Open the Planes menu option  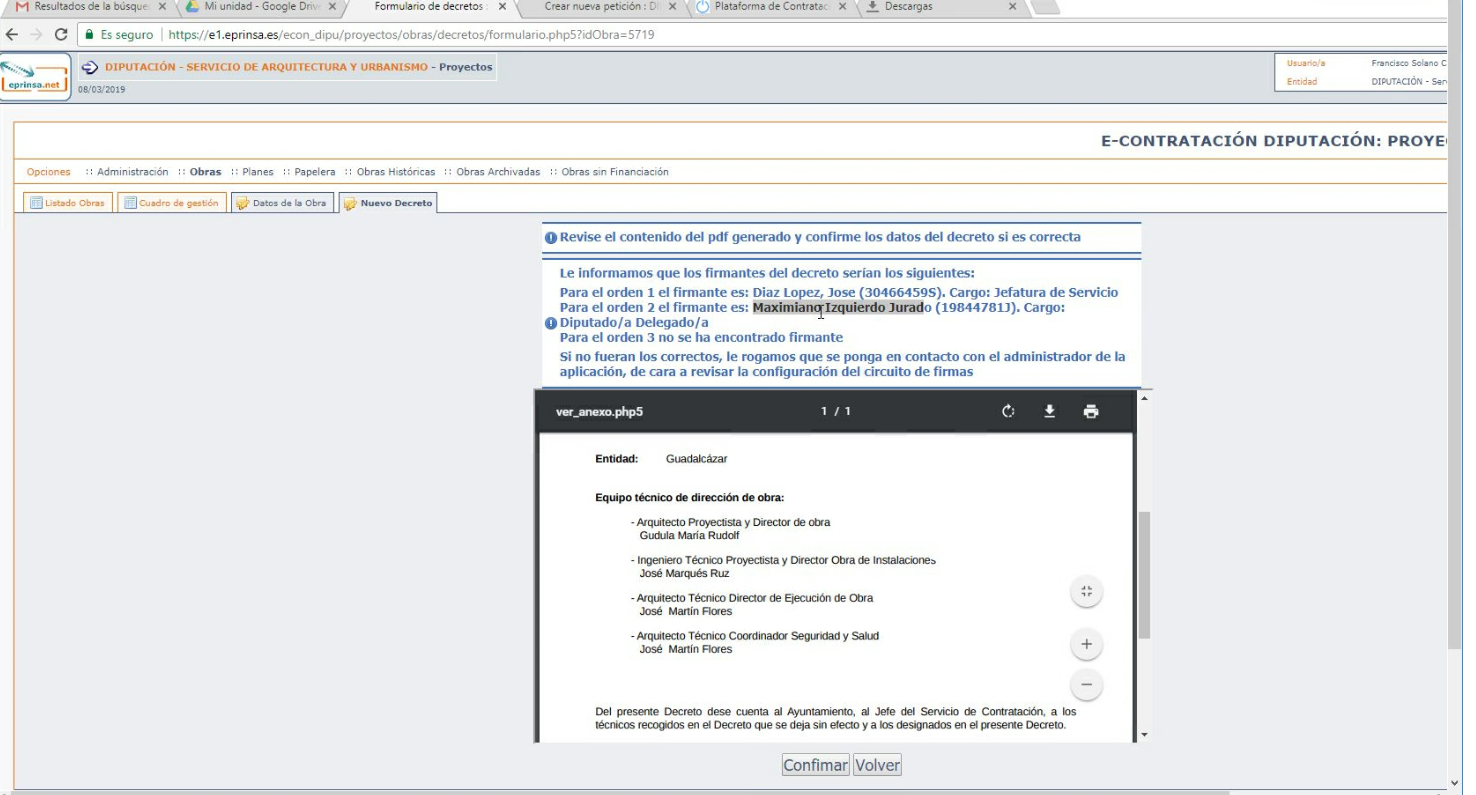coord(257,172)
